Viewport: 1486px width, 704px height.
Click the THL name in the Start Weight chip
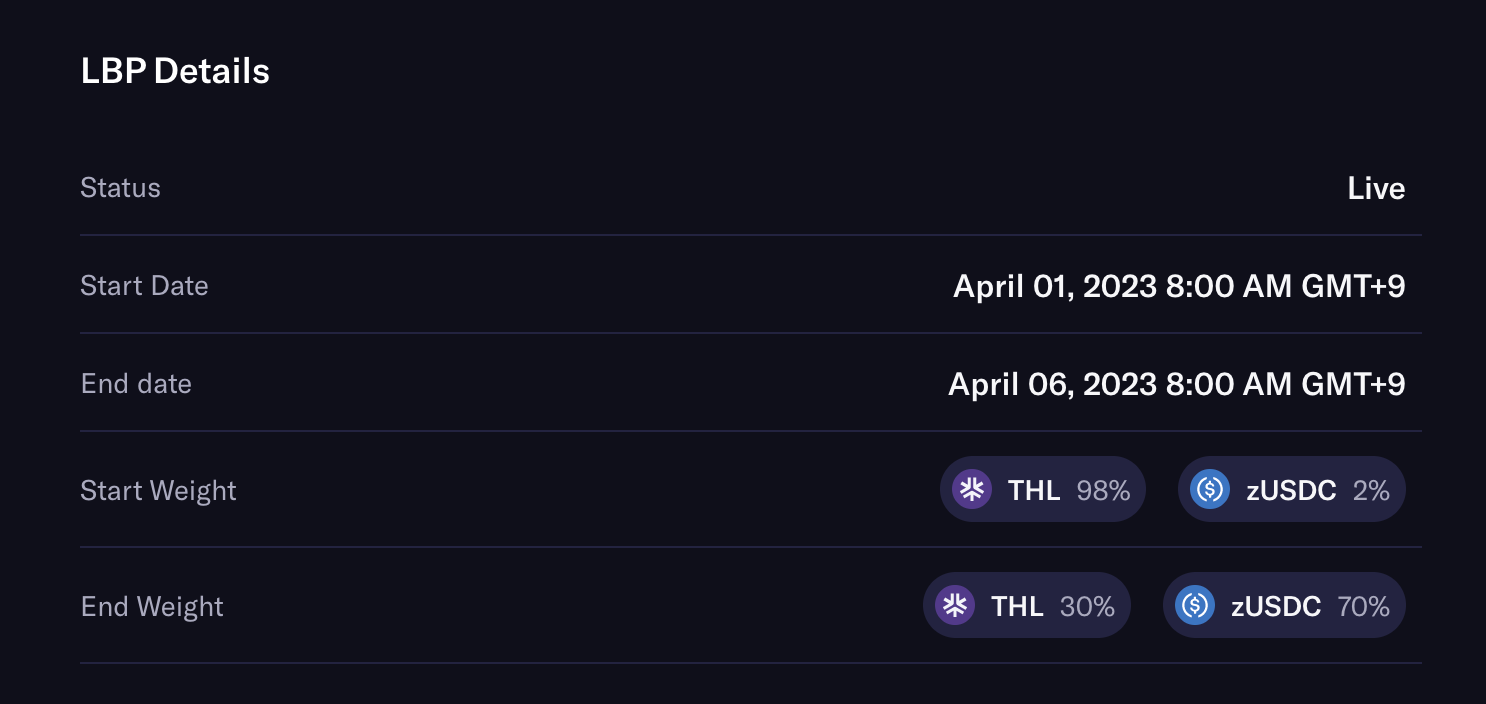1034,491
